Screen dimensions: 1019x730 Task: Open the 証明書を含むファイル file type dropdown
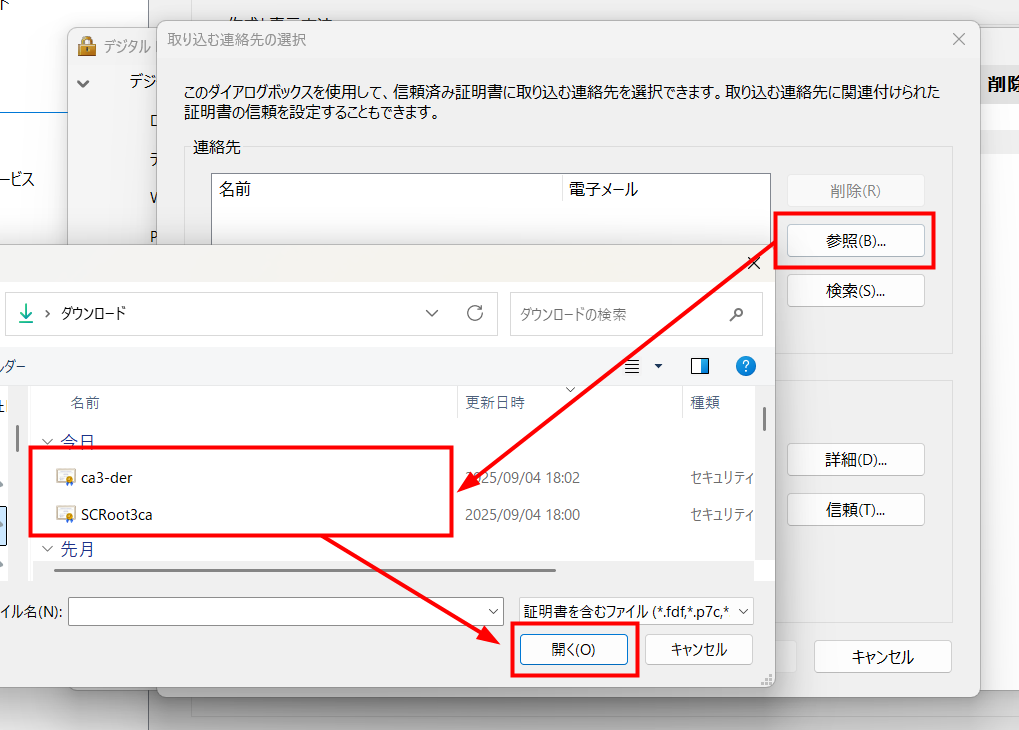pos(636,611)
